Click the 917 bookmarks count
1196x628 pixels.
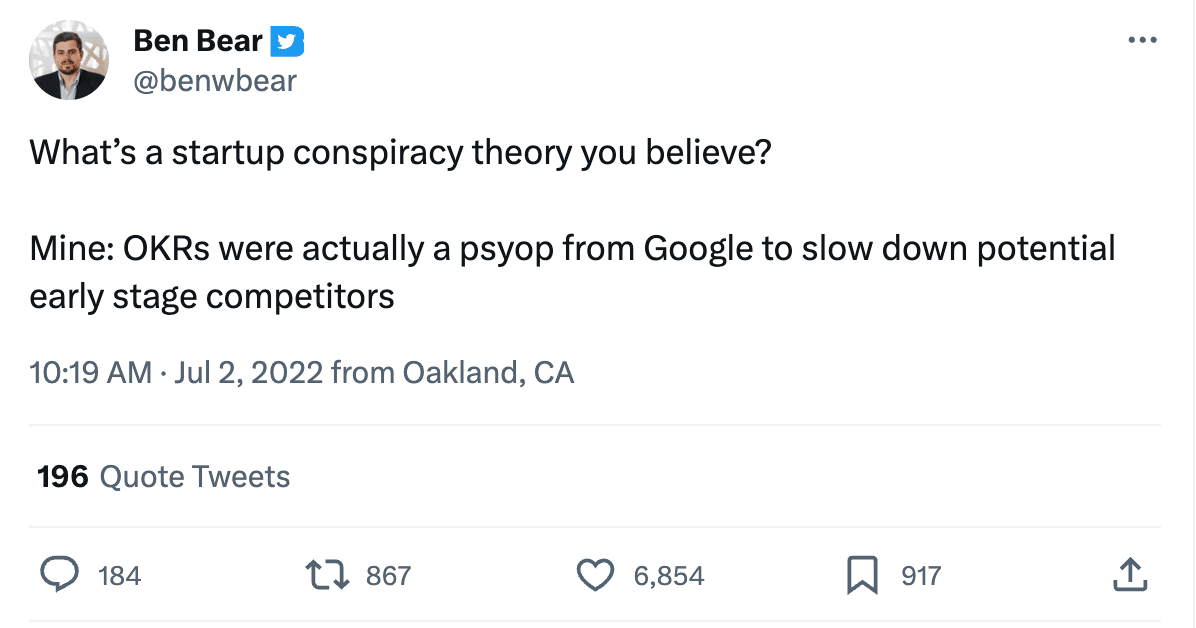(x=921, y=575)
